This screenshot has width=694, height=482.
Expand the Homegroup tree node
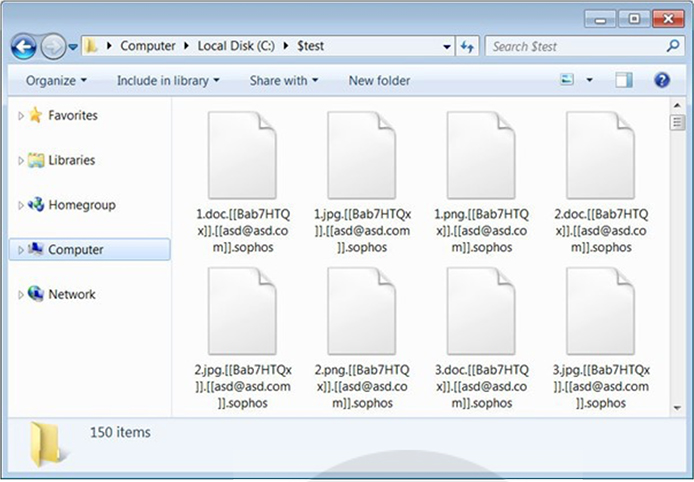coord(21,205)
